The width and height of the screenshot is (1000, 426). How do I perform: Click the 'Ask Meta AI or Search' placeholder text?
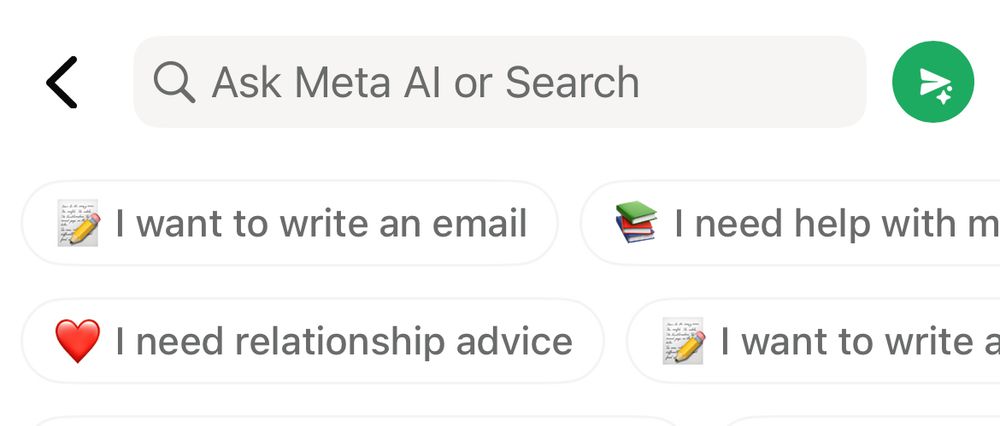[425, 82]
